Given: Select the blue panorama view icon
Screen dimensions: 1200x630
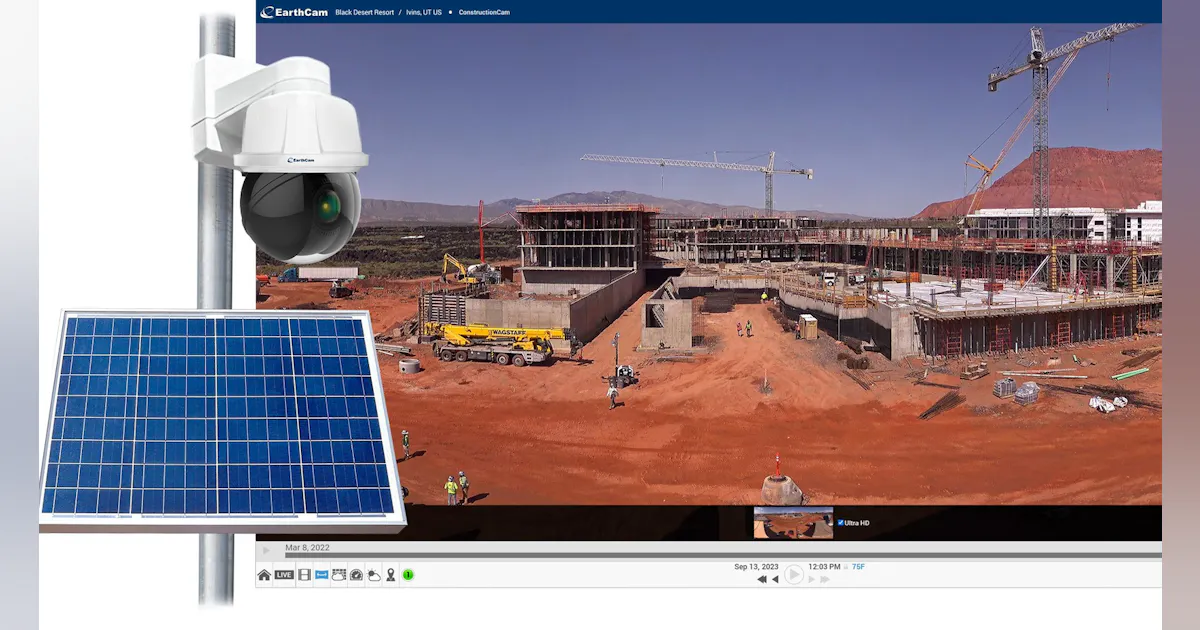Looking at the screenshot, I should (x=322, y=575).
